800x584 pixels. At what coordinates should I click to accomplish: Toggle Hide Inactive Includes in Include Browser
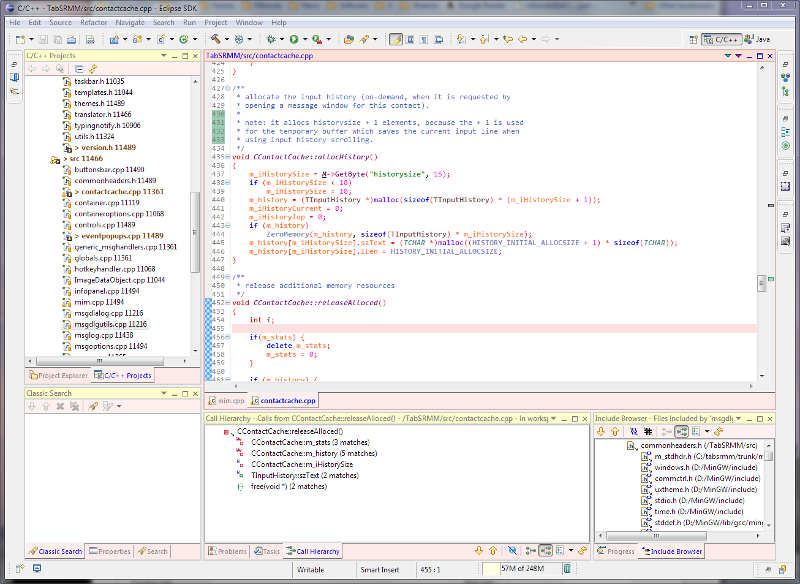pos(648,431)
